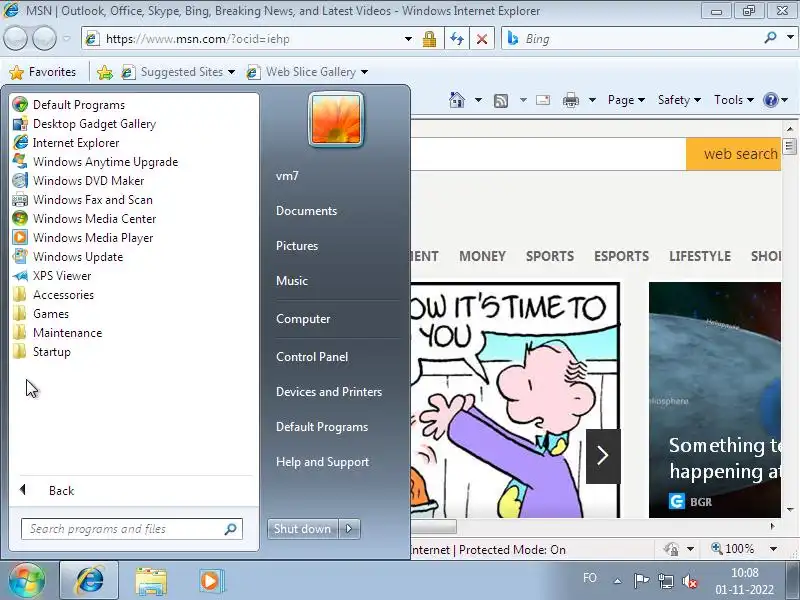This screenshot has height=600, width=800.
Task: Open Windows Media Player from the programs list
Action: click(83, 238)
